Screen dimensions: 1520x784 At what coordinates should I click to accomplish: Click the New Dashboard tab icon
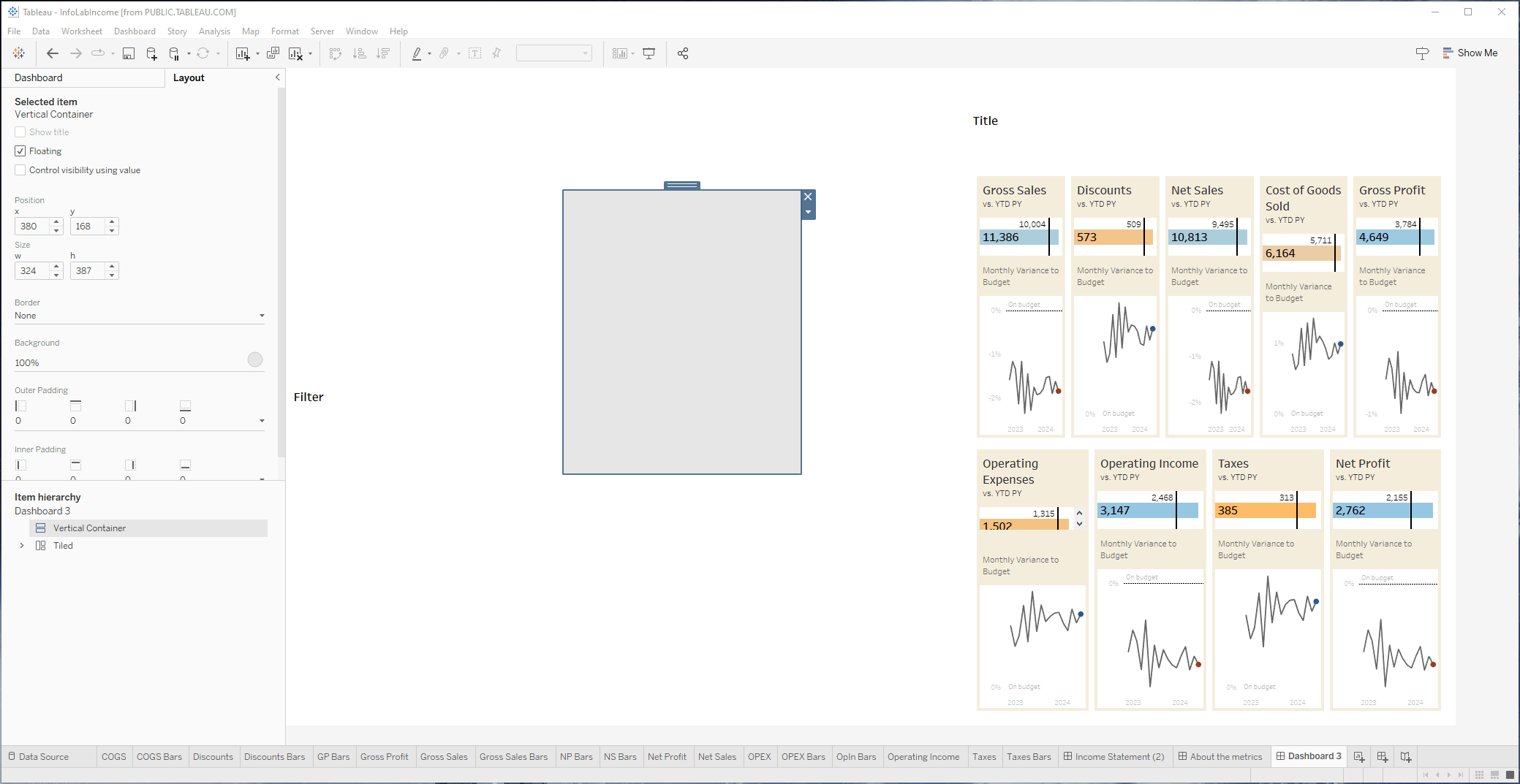(1382, 757)
